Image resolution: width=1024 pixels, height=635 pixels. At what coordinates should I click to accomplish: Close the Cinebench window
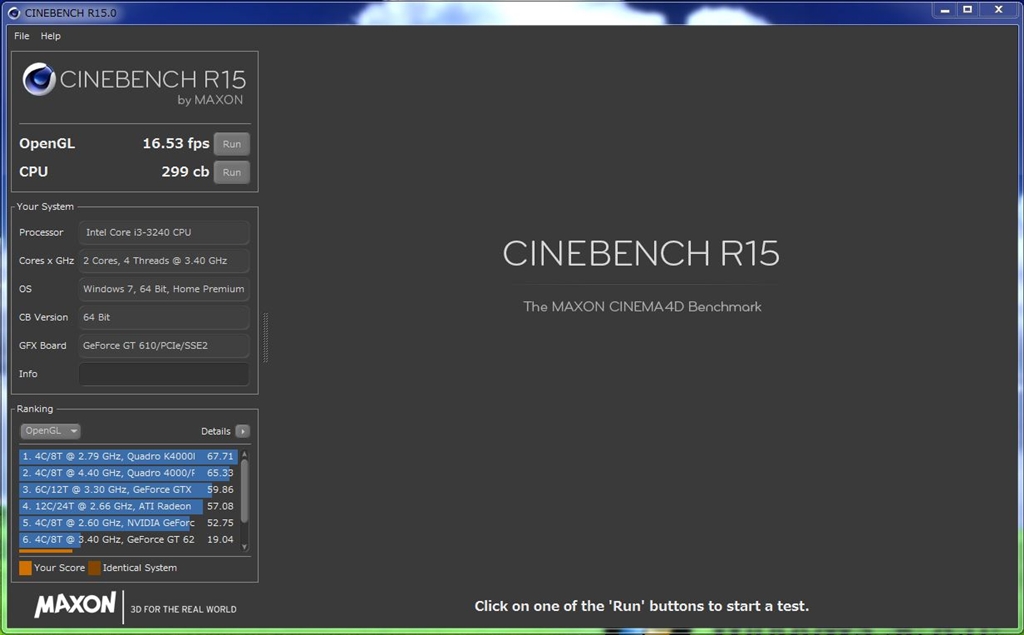pyautogui.click(x=999, y=10)
